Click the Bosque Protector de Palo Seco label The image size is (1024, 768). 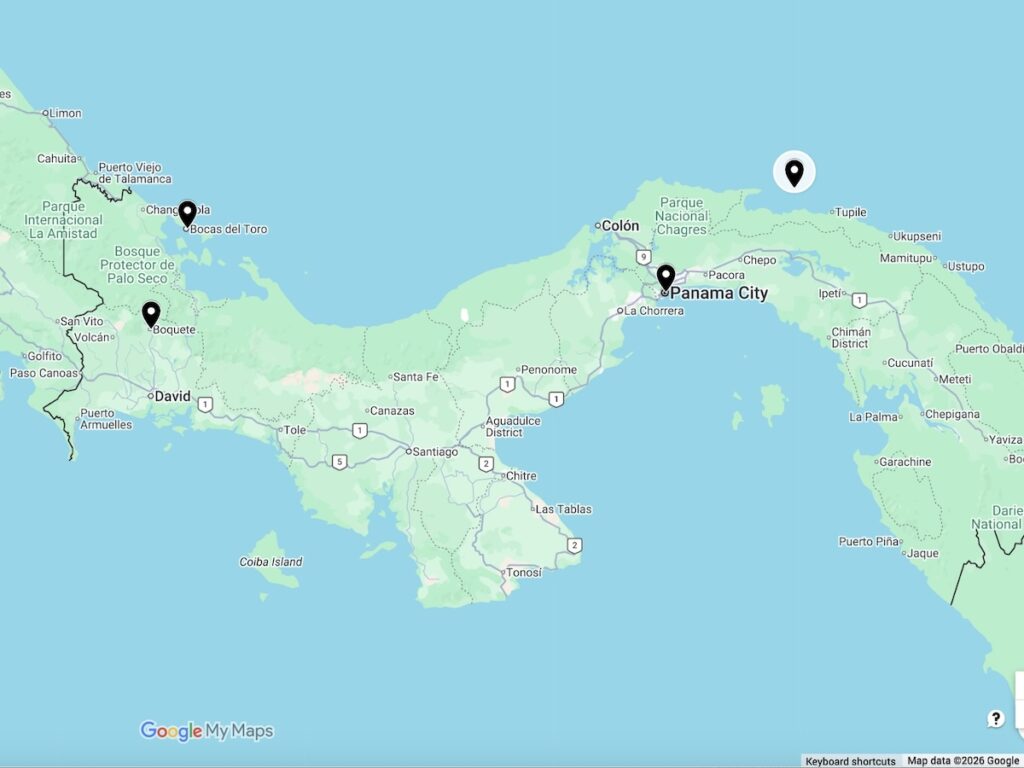point(138,264)
